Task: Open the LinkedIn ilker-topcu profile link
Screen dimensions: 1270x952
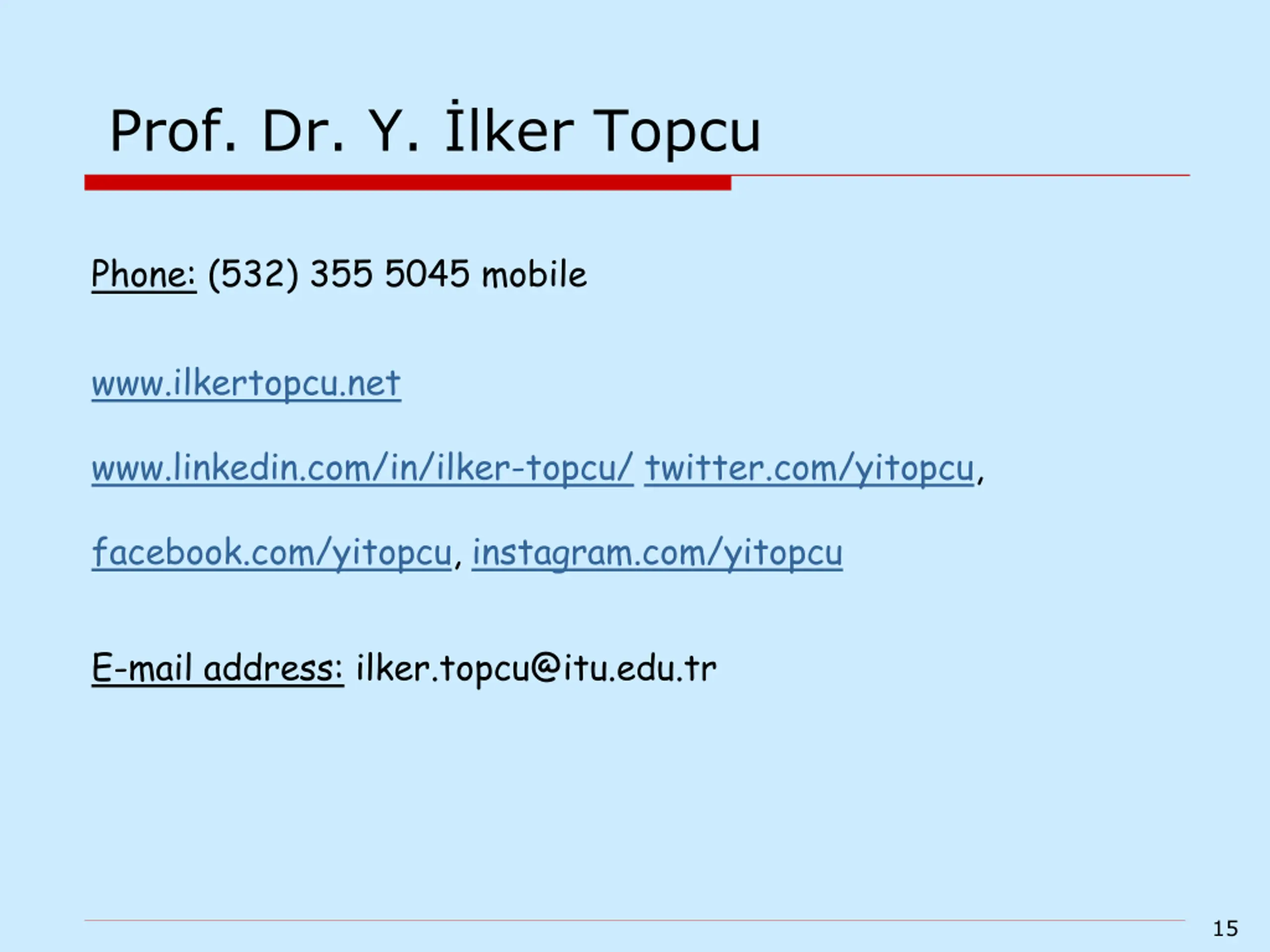Action: pos(362,469)
